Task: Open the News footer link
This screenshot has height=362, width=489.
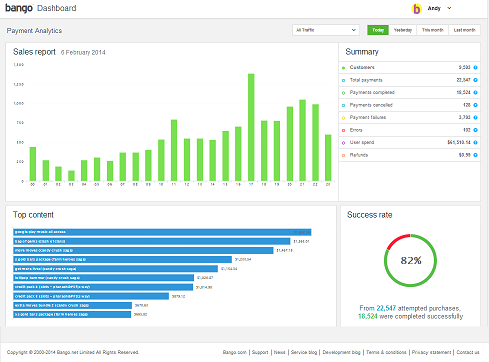Action: pos(280,352)
